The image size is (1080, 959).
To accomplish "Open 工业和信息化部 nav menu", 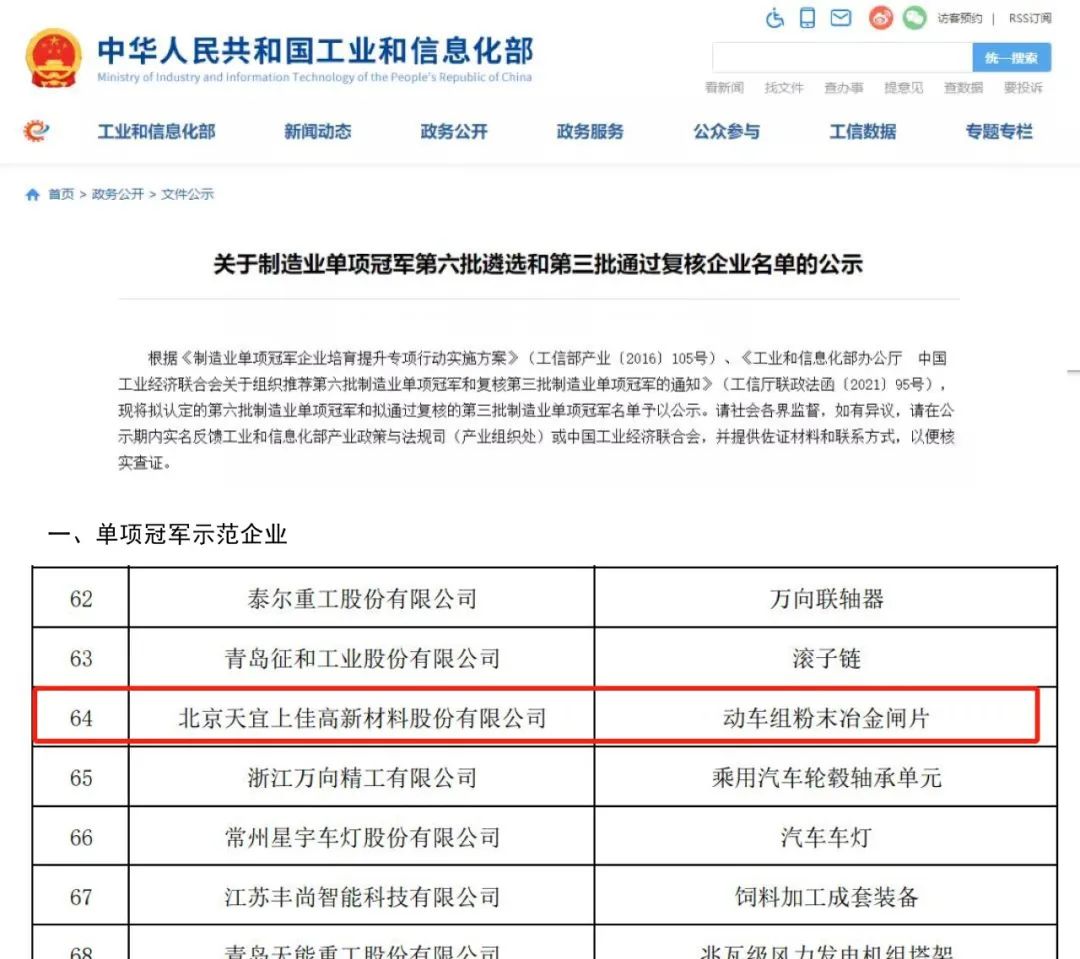I will pyautogui.click(x=156, y=131).
